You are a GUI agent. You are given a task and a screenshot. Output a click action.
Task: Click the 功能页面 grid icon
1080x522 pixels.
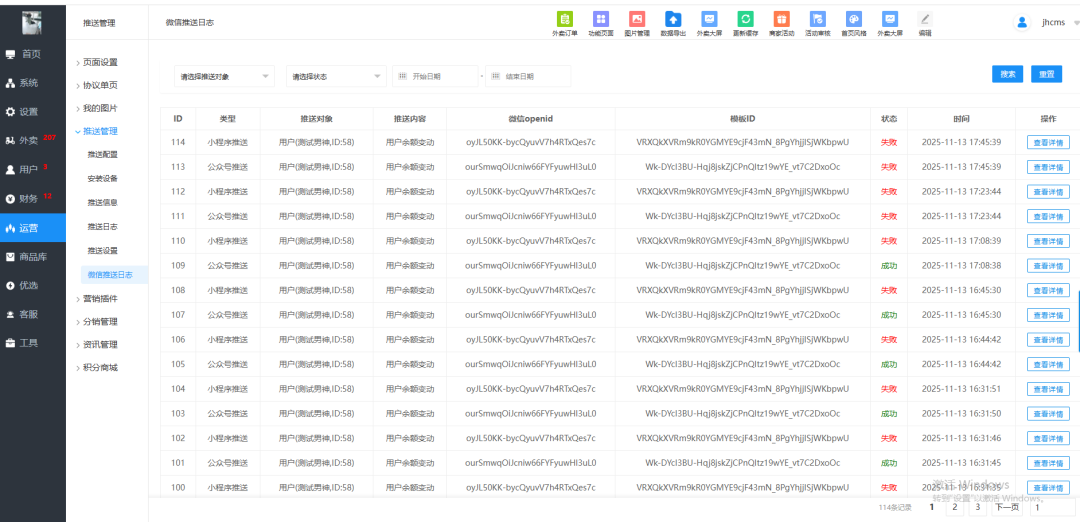click(x=600, y=19)
